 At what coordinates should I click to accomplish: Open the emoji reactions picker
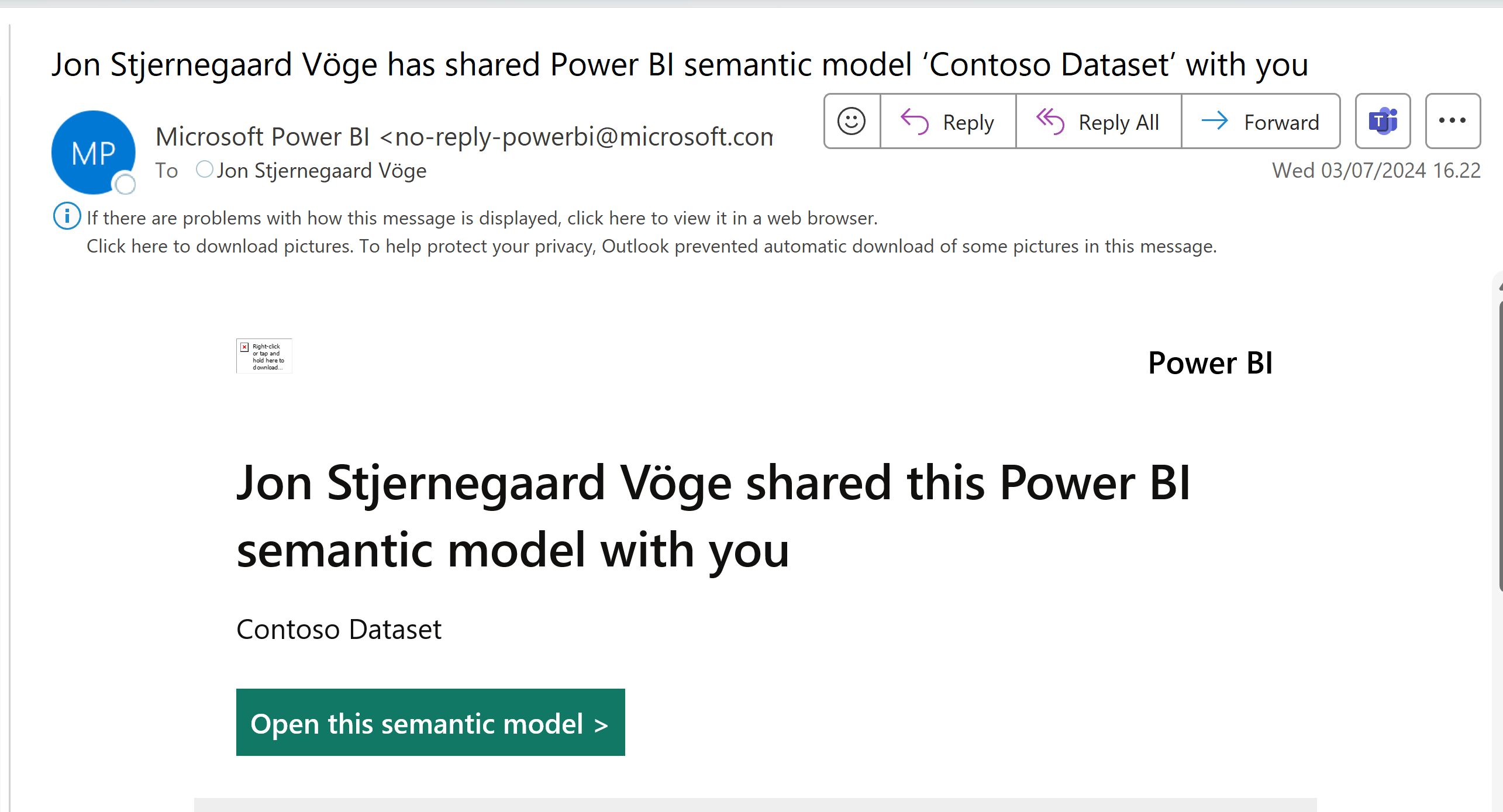(851, 121)
